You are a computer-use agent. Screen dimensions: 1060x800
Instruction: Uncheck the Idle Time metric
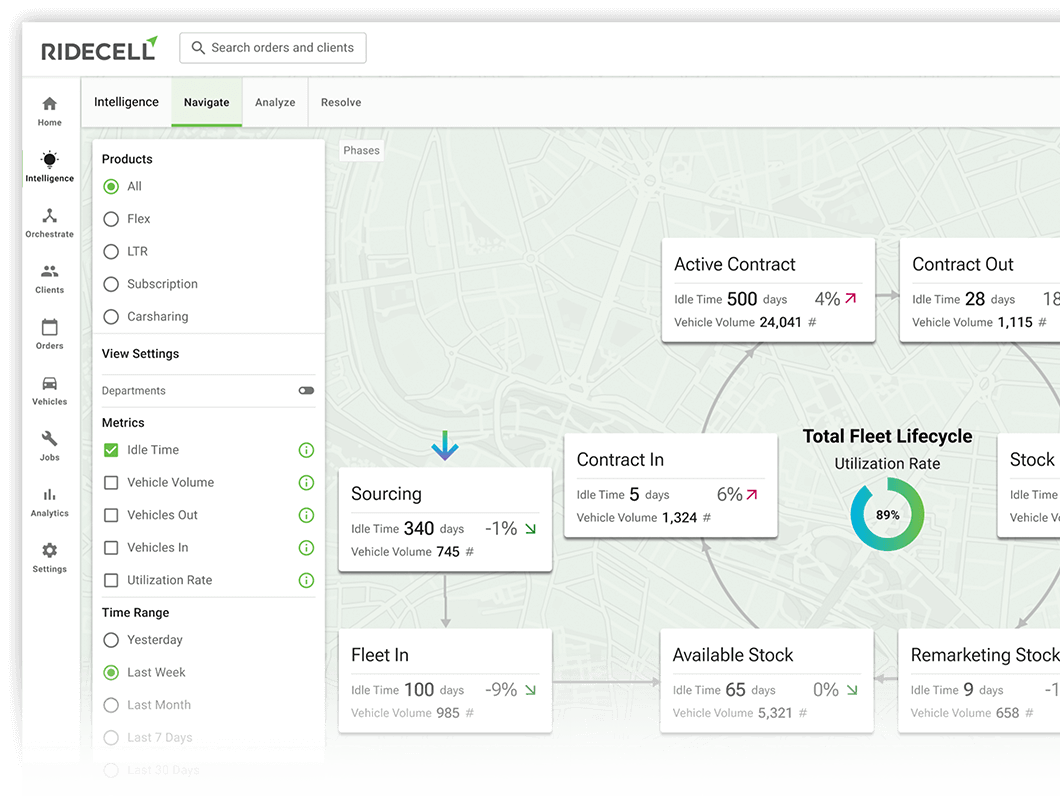coord(111,450)
